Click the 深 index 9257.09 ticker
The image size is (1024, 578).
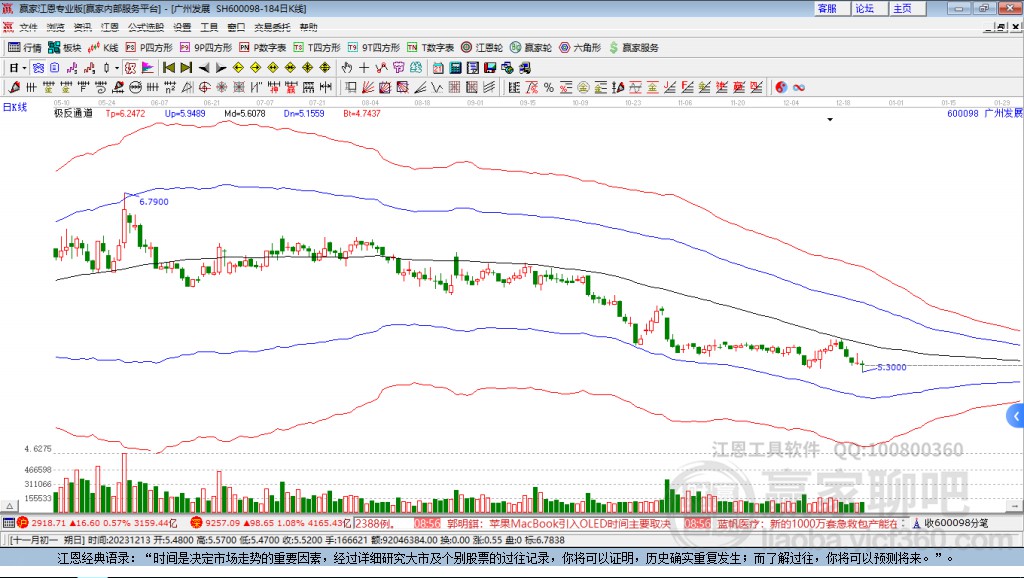click(271, 523)
